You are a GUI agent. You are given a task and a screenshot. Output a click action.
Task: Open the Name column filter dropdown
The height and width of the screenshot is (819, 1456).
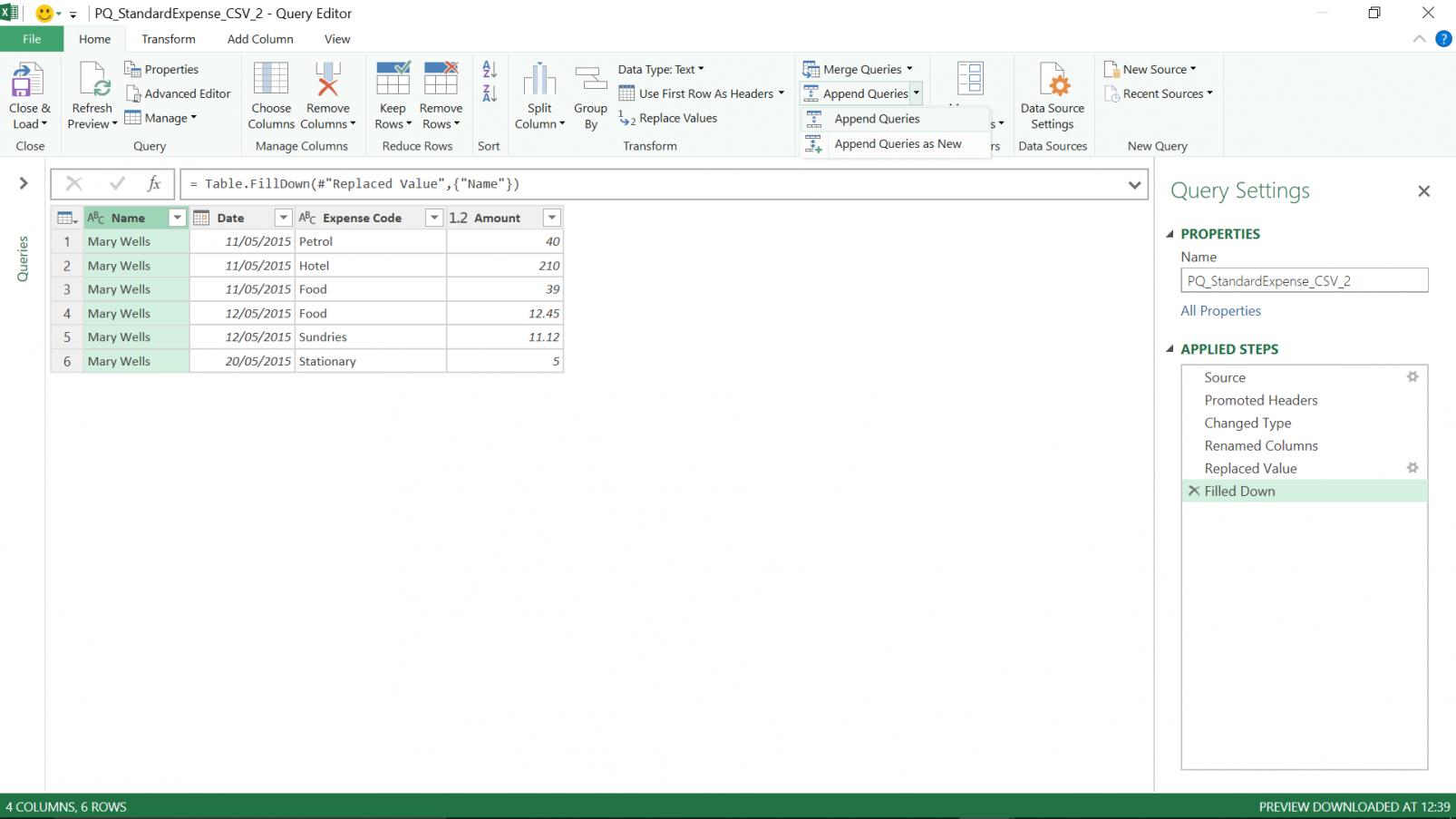178,218
